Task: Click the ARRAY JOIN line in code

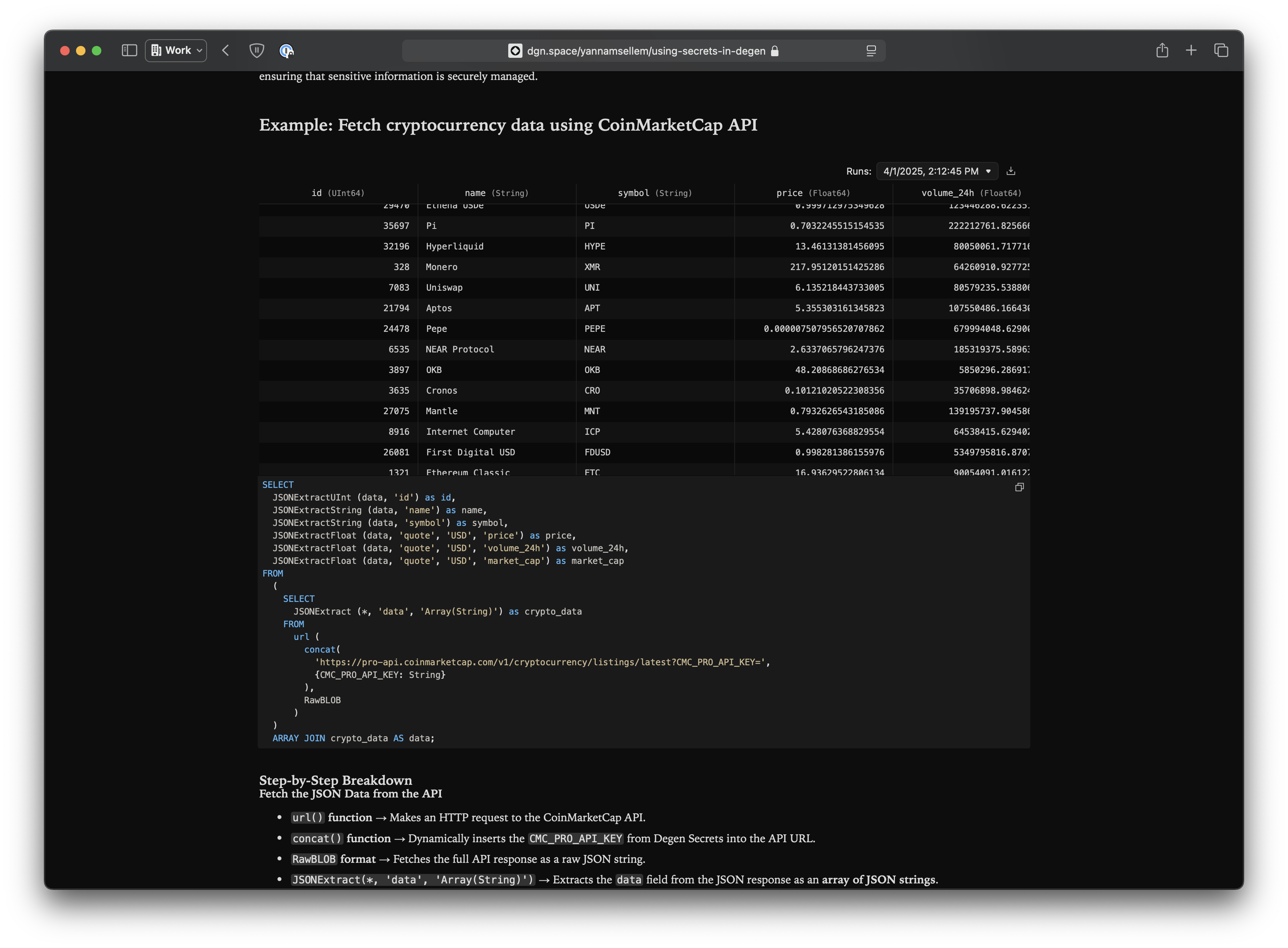Action: coord(353,738)
